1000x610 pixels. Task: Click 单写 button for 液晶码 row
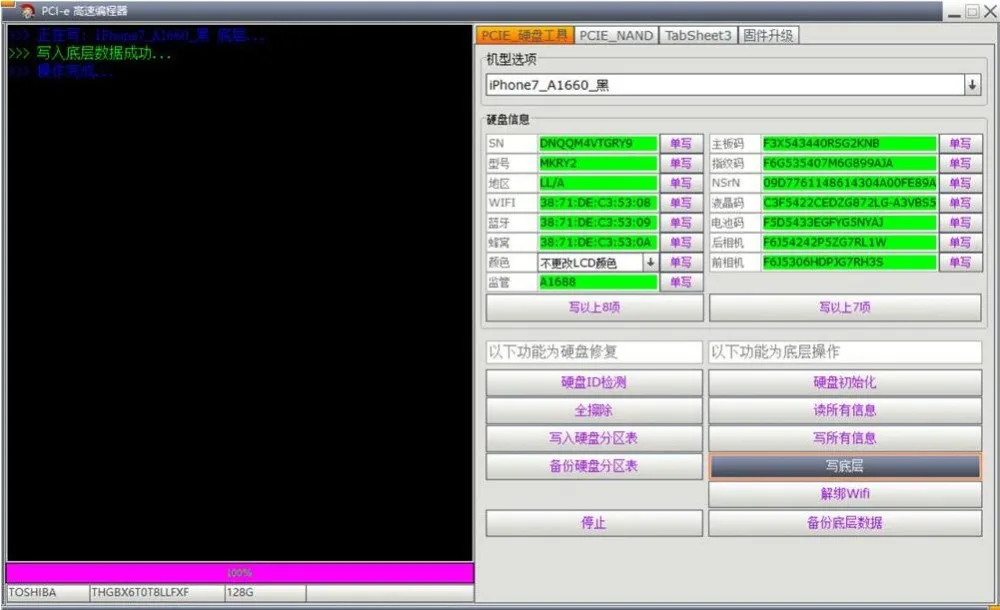pyautogui.click(x=960, y=203)
